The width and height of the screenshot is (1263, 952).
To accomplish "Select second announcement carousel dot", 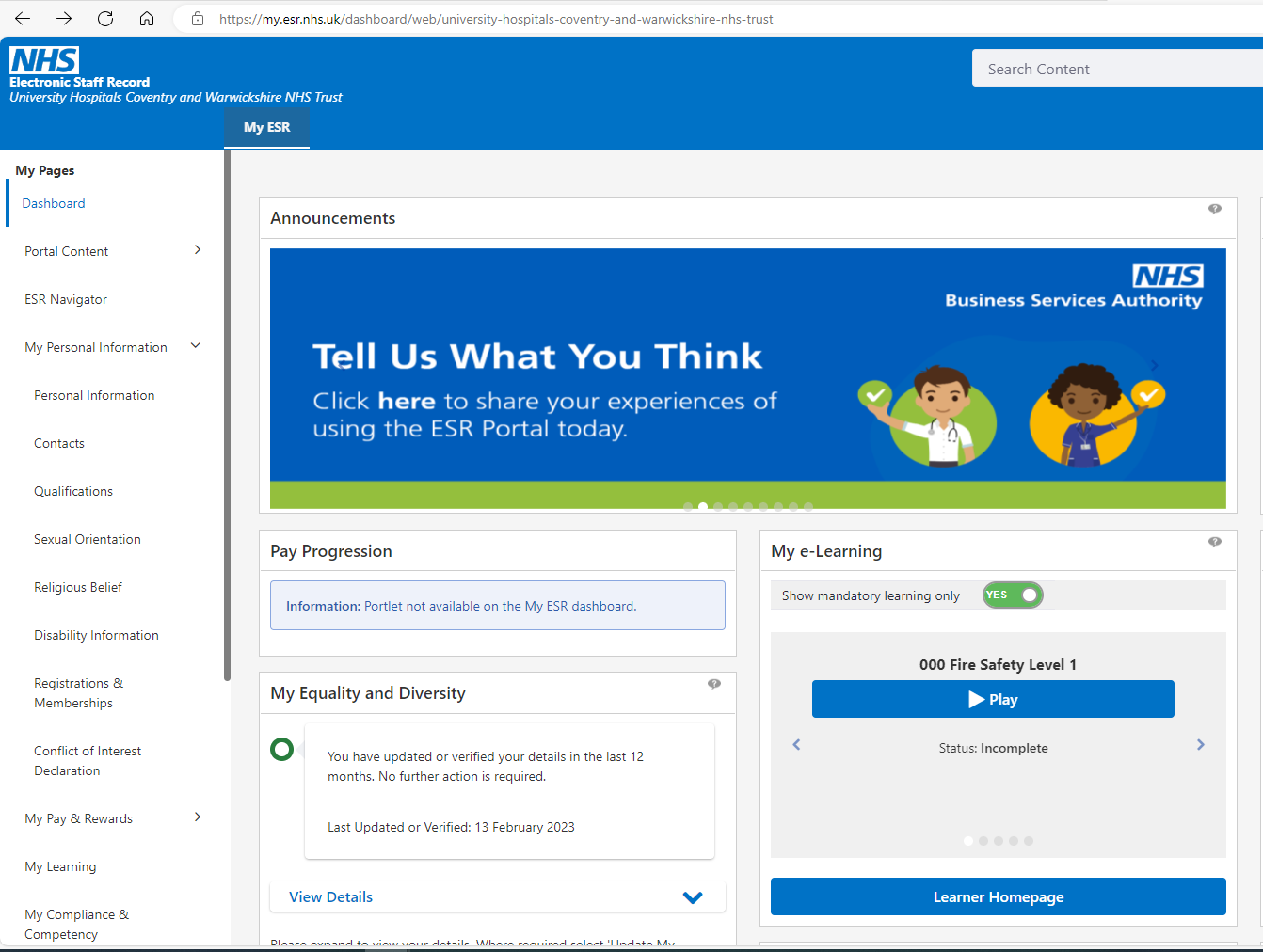I will tap(703, 507).
